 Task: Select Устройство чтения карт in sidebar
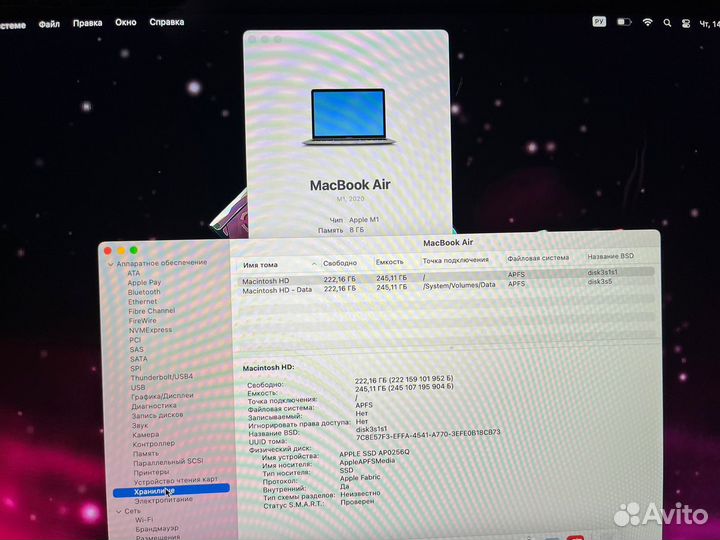pos(175,480)
